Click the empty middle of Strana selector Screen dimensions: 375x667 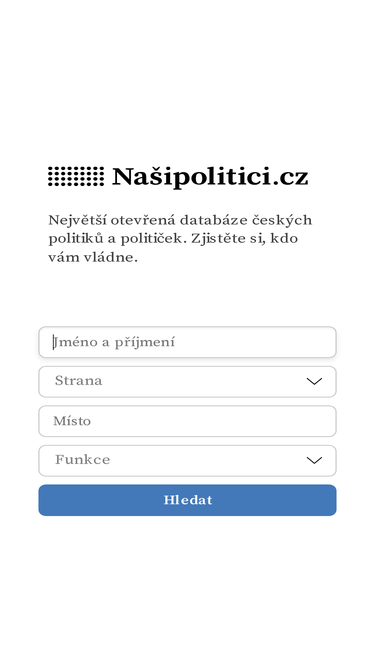[204, 382]
